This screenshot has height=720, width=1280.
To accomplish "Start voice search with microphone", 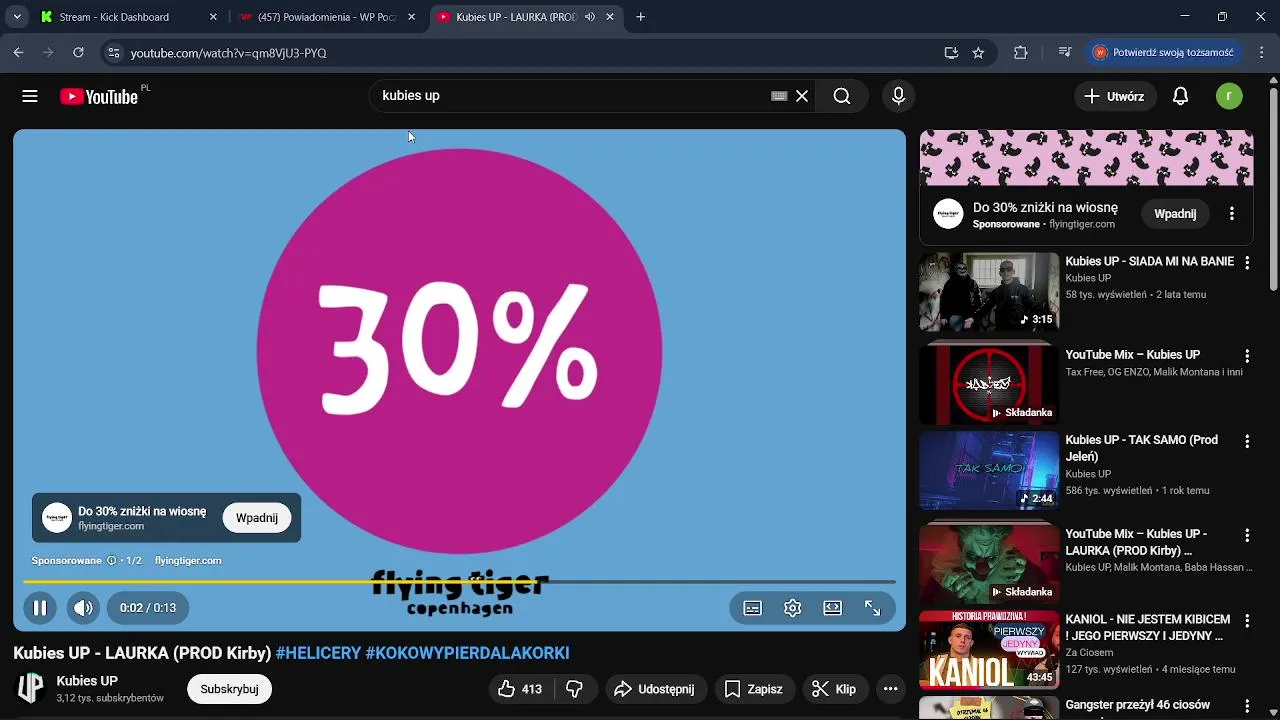I will pos(898,96).
